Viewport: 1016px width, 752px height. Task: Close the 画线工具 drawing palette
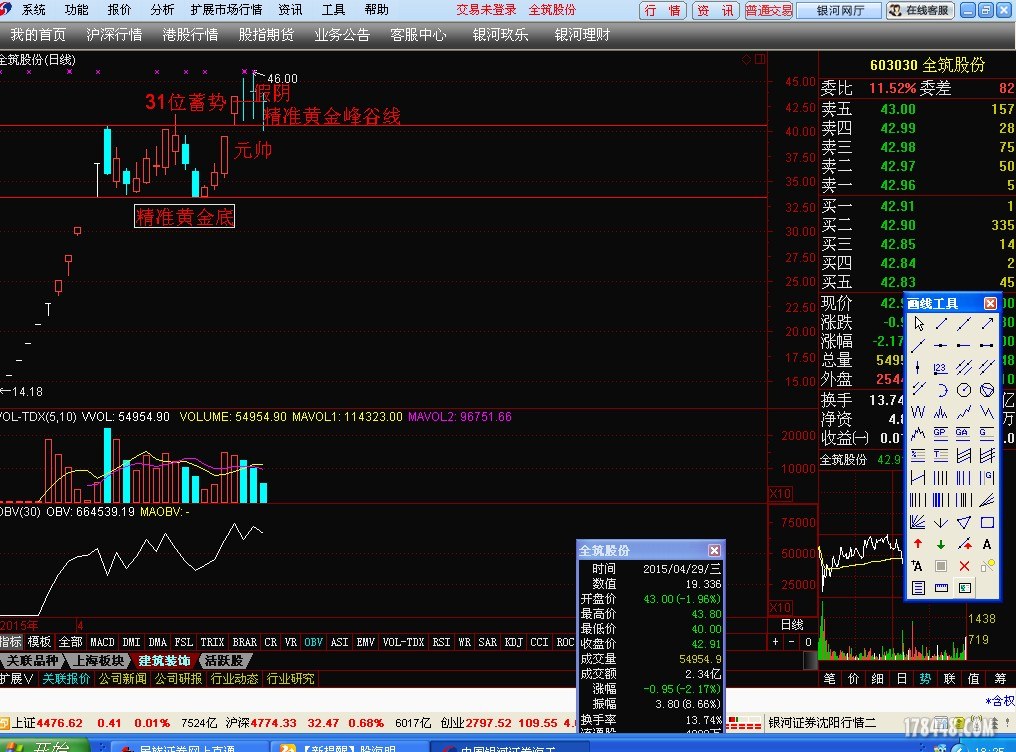990,303
